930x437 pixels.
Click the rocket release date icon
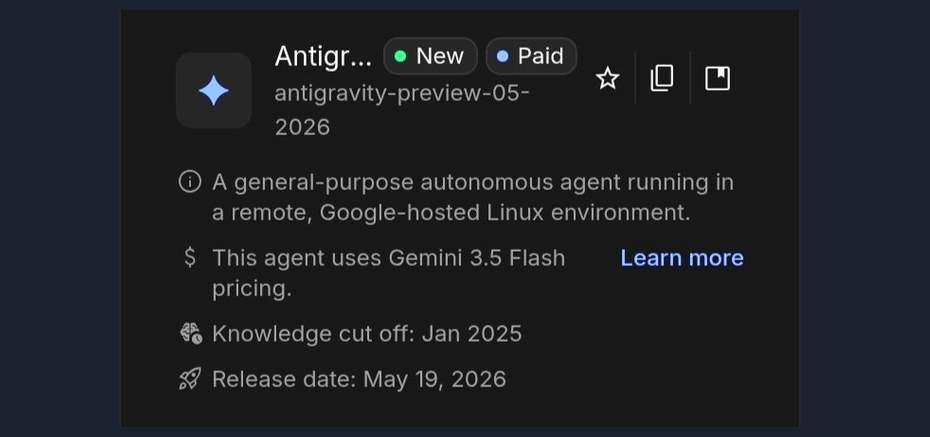coord(190,379)
